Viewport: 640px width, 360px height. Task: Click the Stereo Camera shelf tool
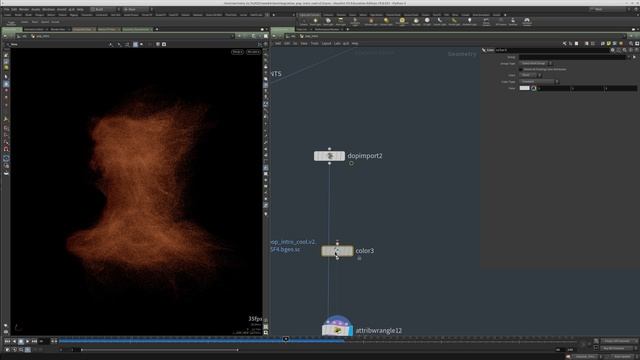coord(486,22)
